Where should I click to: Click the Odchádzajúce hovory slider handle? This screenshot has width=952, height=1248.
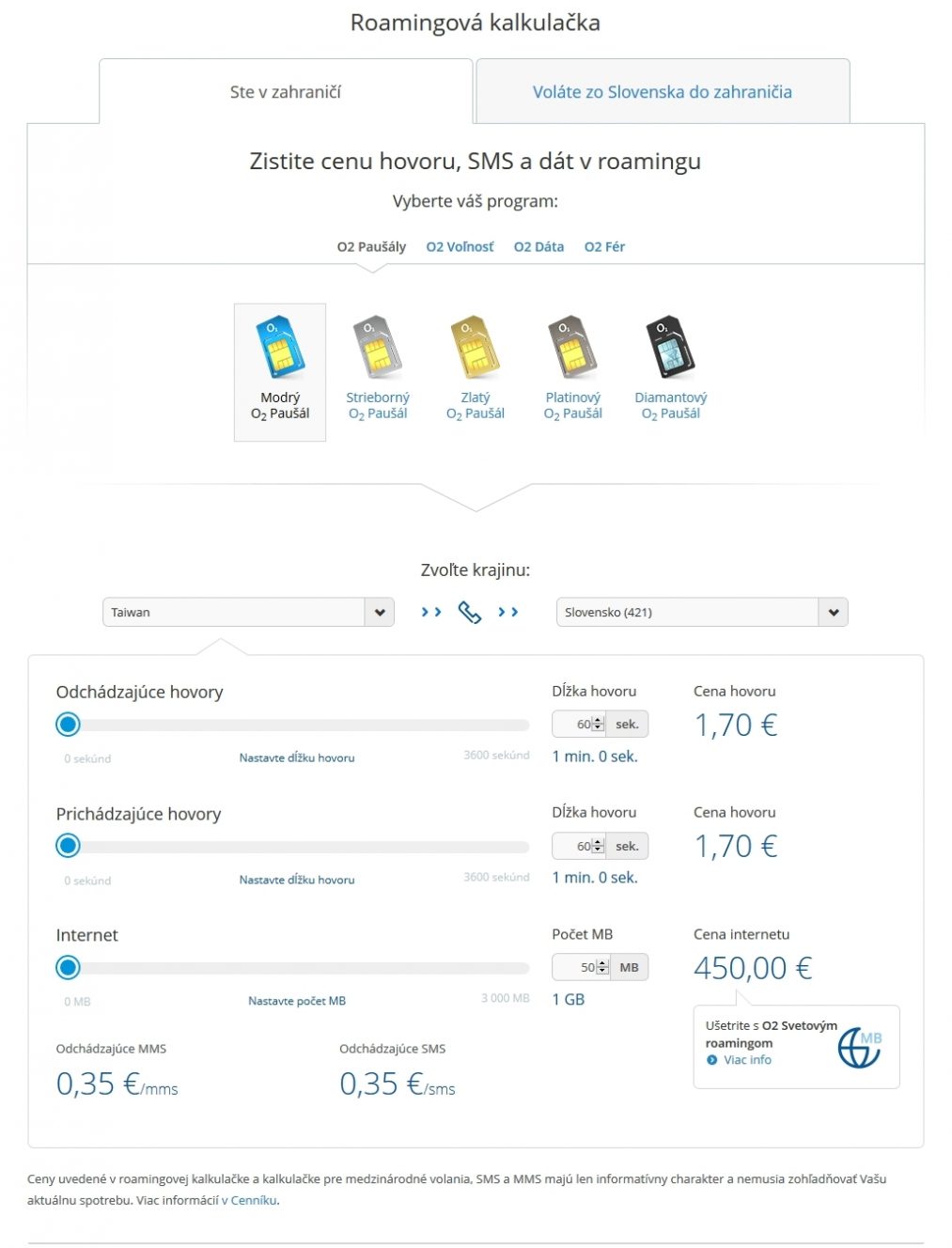(x=68, y=725)
